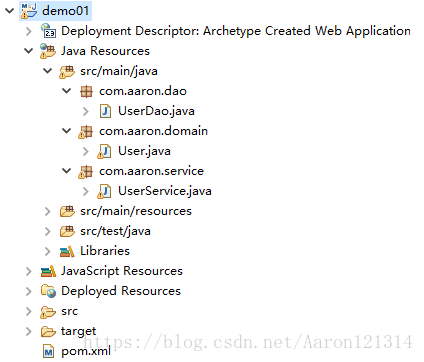Collapse the Java Resources node
The height and width of the screenshot is (362, 424).
coord(29,51)
